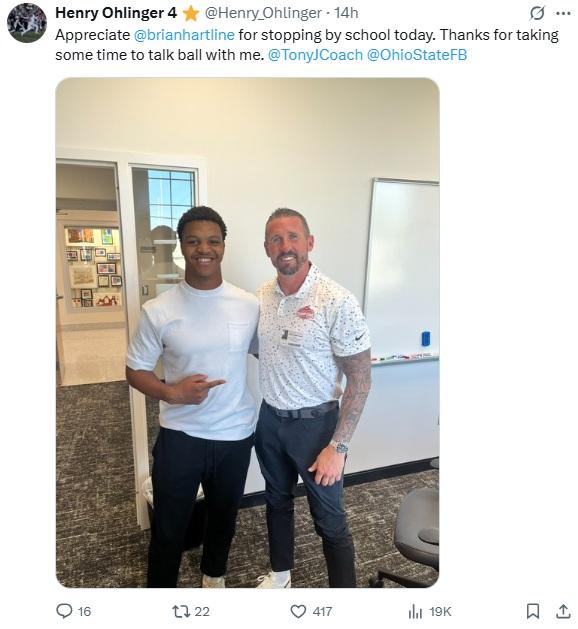Enlarge the attached photo
Screen dimensions: 578x629
247,333
